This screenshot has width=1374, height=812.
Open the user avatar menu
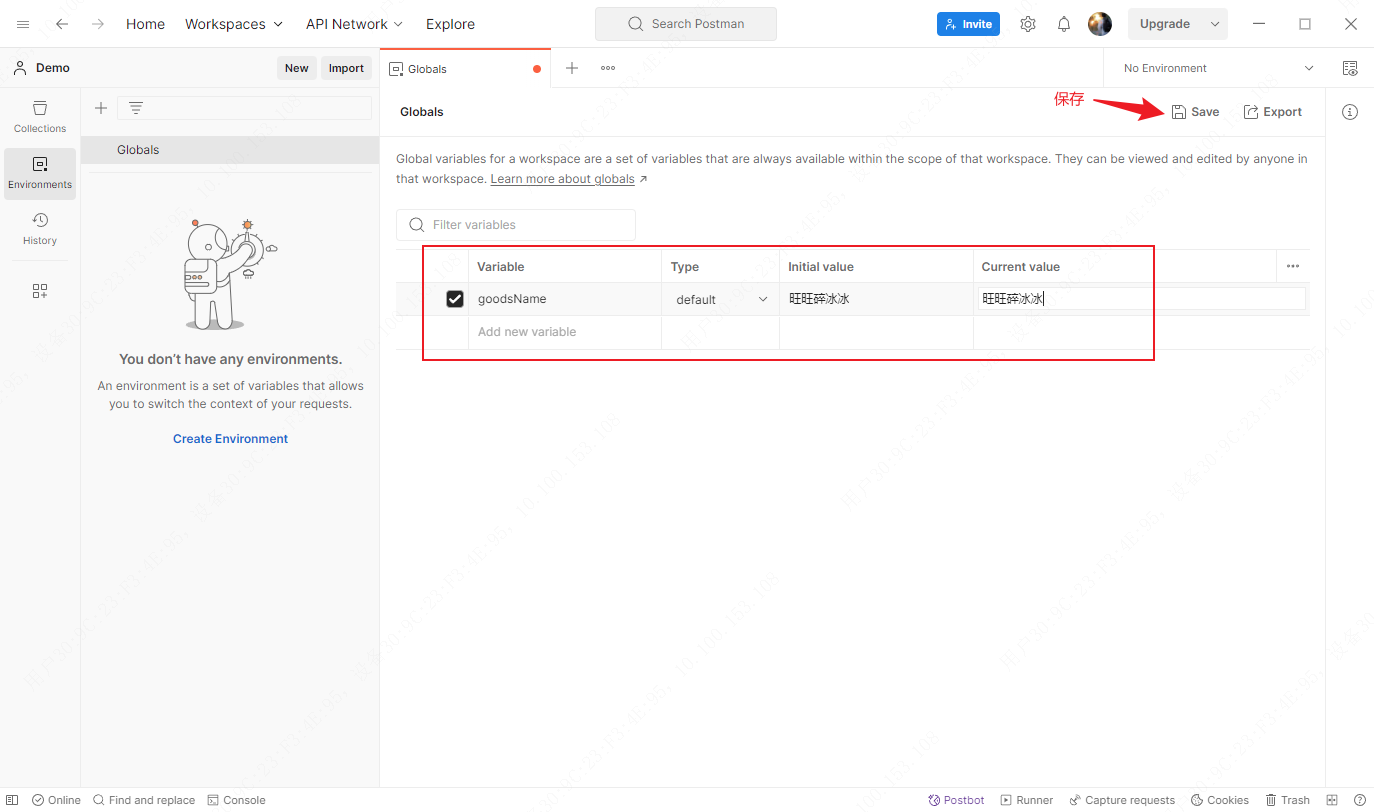coord(1100,24)
